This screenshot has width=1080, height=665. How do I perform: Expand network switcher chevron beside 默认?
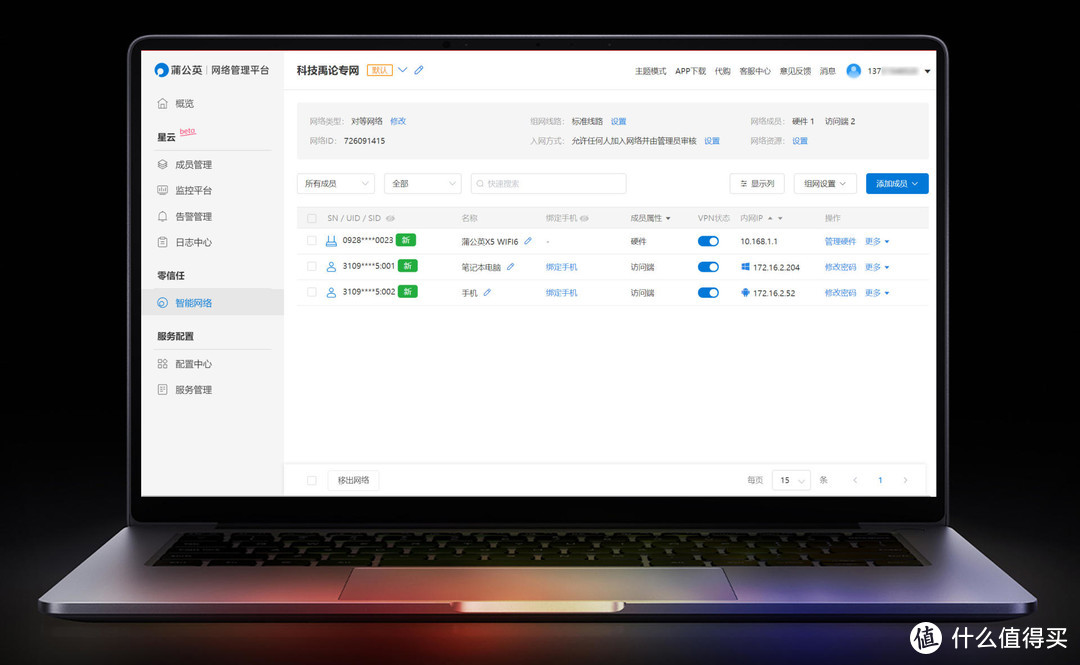click(403, 70)
